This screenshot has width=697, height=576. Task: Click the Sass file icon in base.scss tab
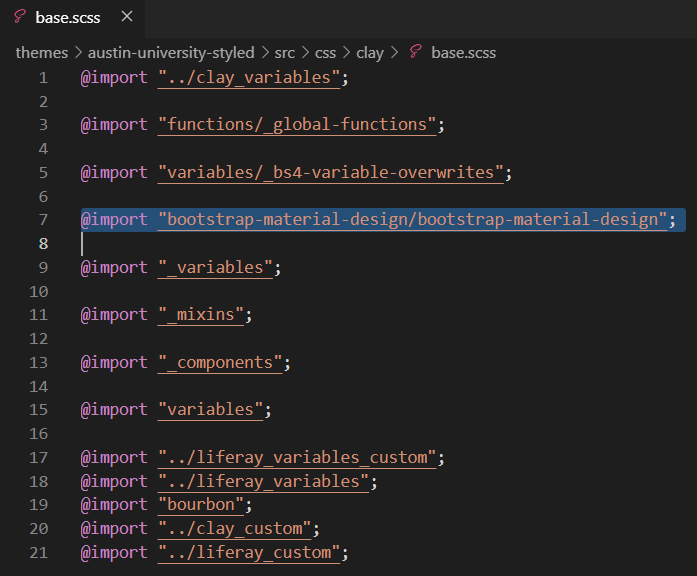pyautogui.click(x=19, y=18)
